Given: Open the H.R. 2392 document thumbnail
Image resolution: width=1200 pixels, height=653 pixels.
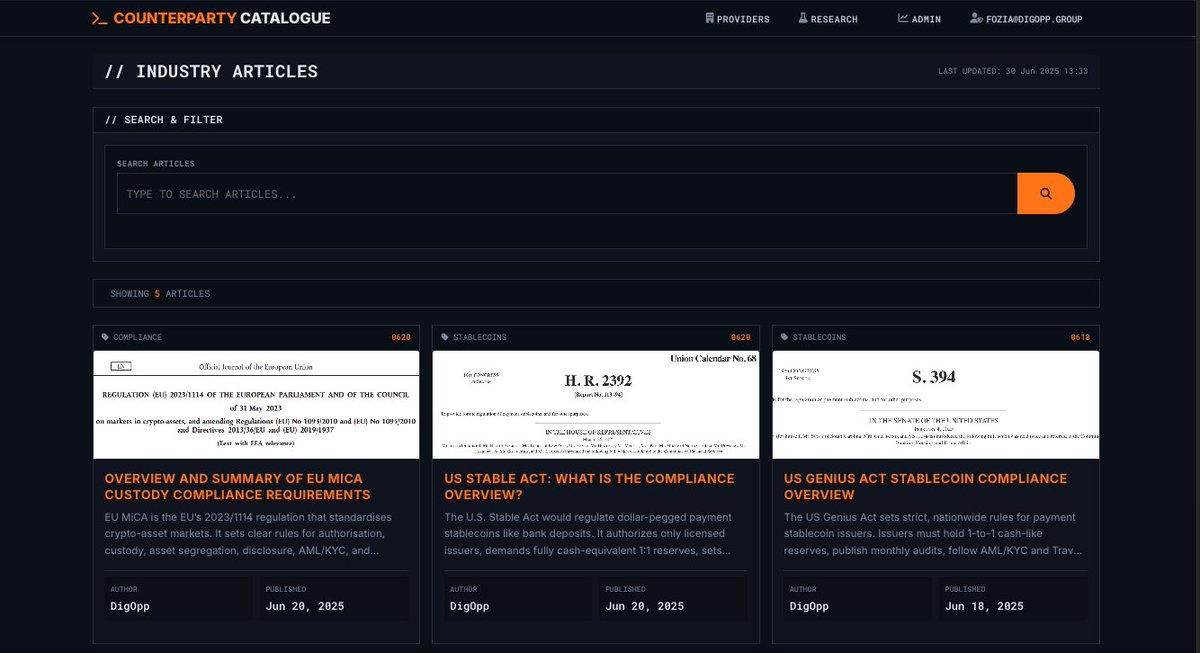Looking at the screenshot, I should pos(596,405).
